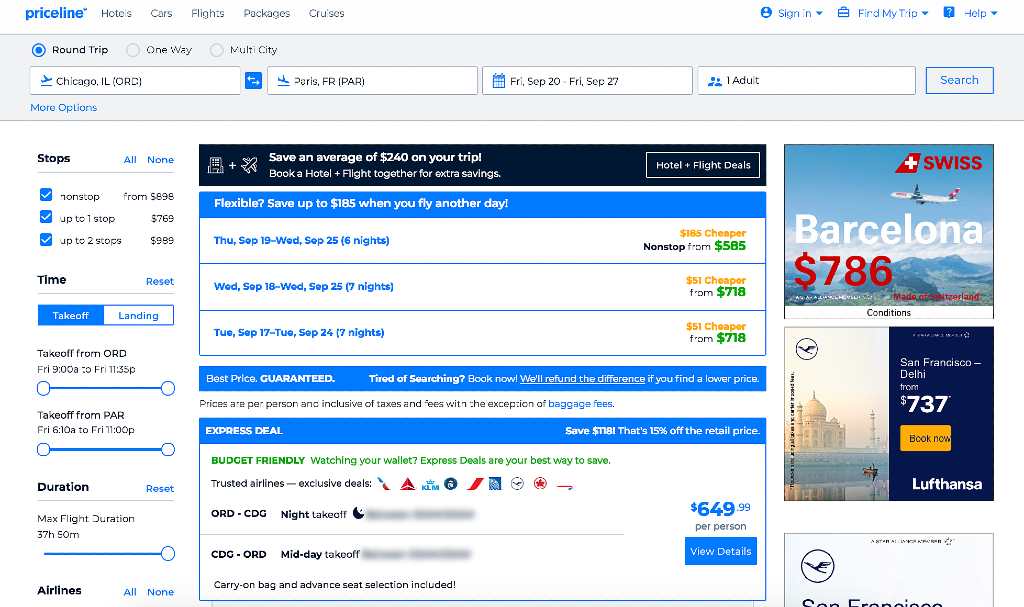Click the Help question mark icon
This screenshot has width=1024, height=607.
947,13
